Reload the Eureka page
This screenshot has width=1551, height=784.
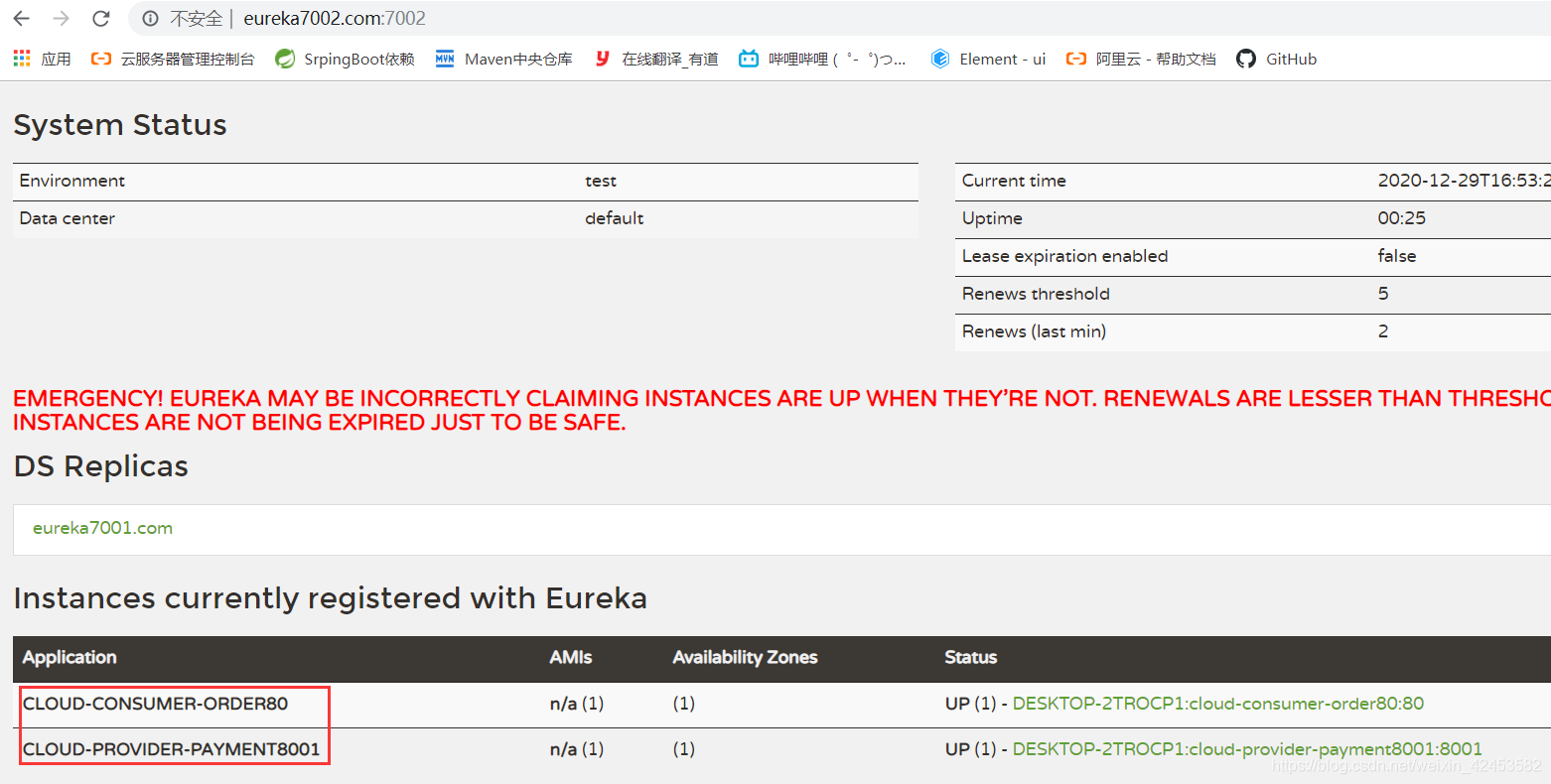click(x=100, y=18)
